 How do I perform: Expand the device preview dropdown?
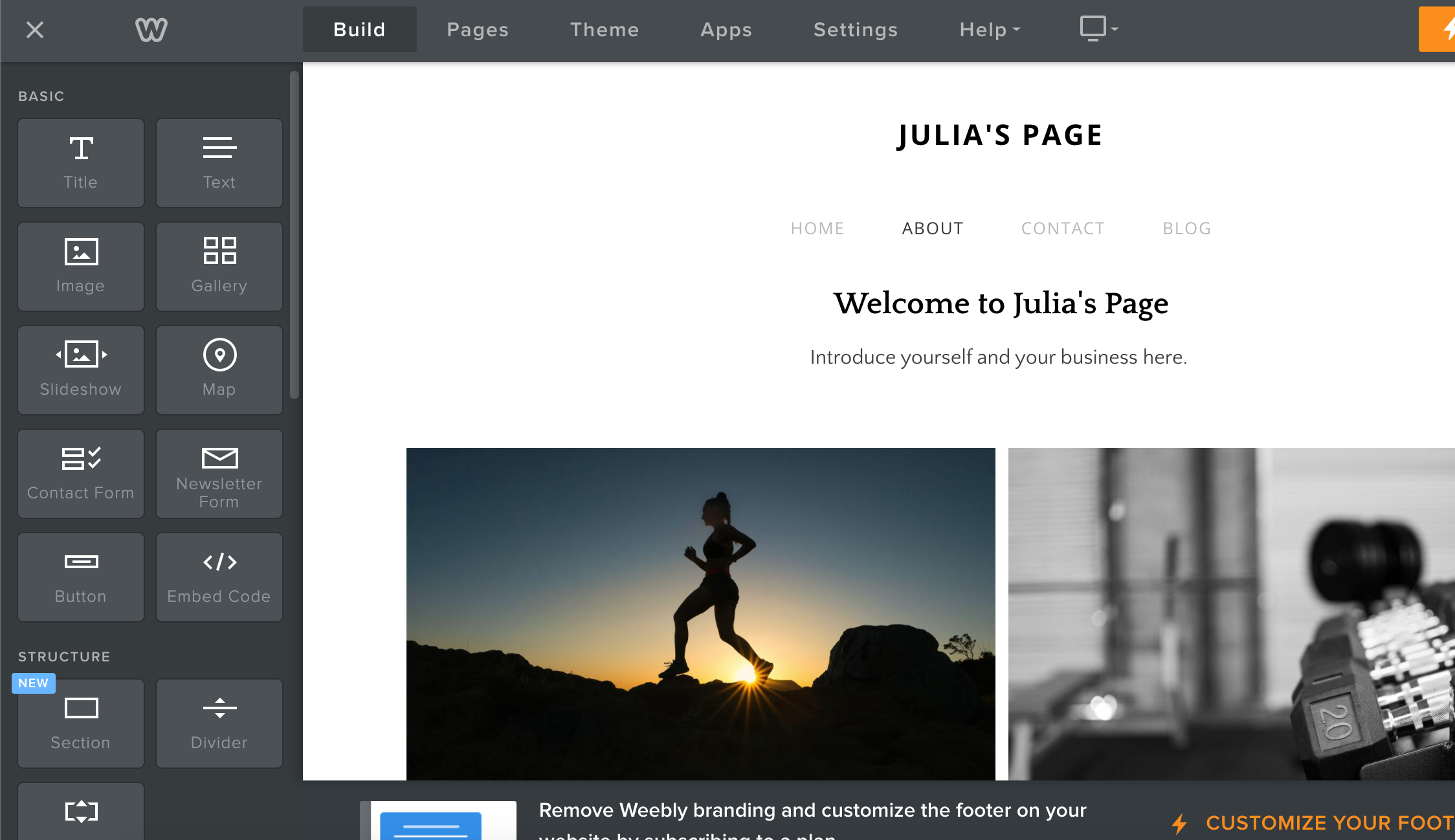click(x=1098, y=29)
